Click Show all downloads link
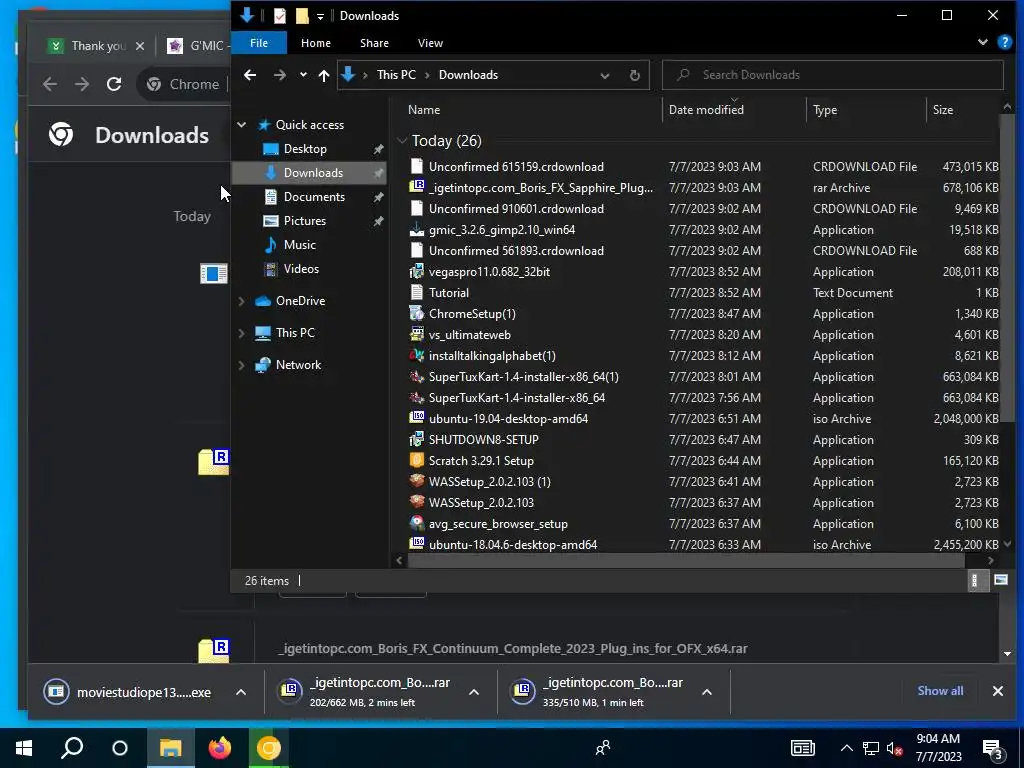The image size is (1024, 768). [x=940, y=691]
